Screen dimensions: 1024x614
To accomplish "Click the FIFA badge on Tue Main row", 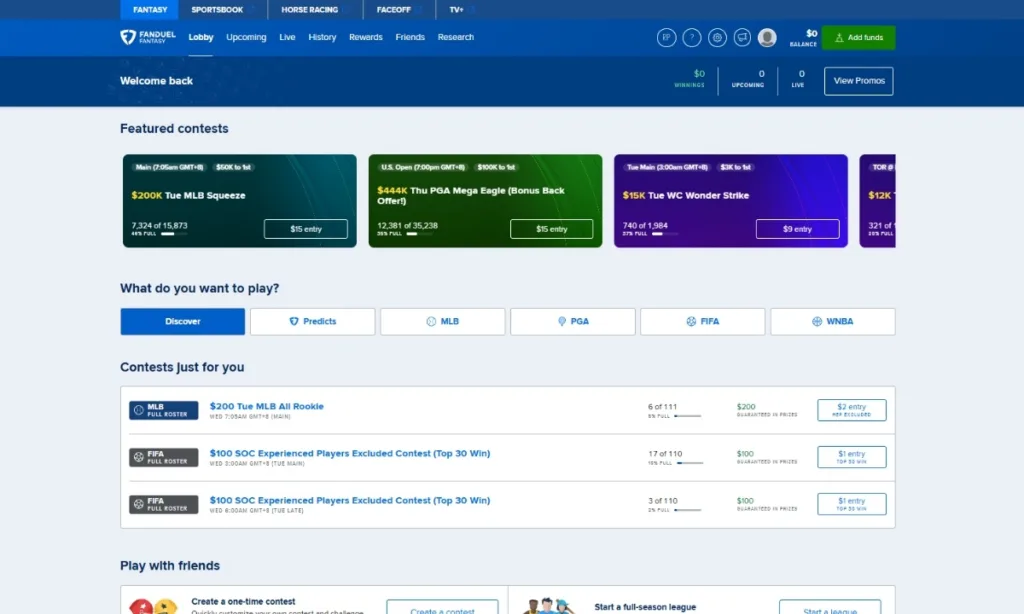I will (163, 457).
